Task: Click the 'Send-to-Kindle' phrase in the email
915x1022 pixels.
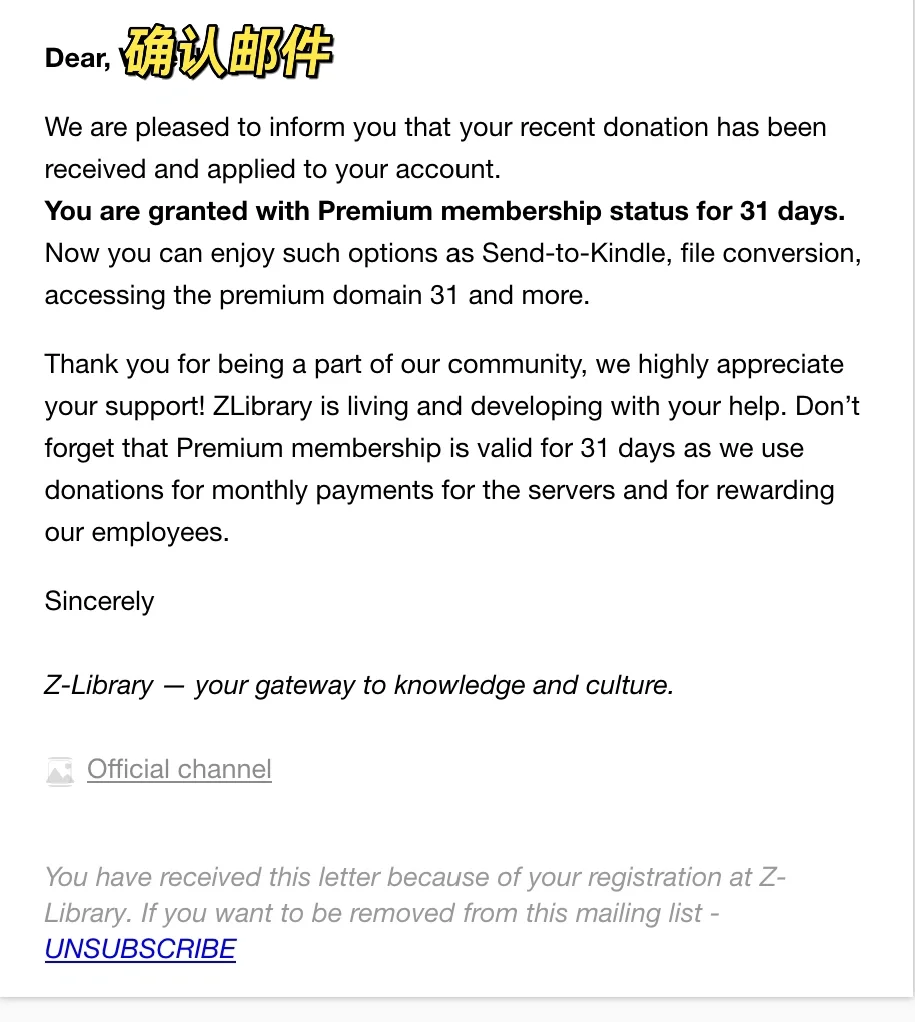Action: pos(575,253)
